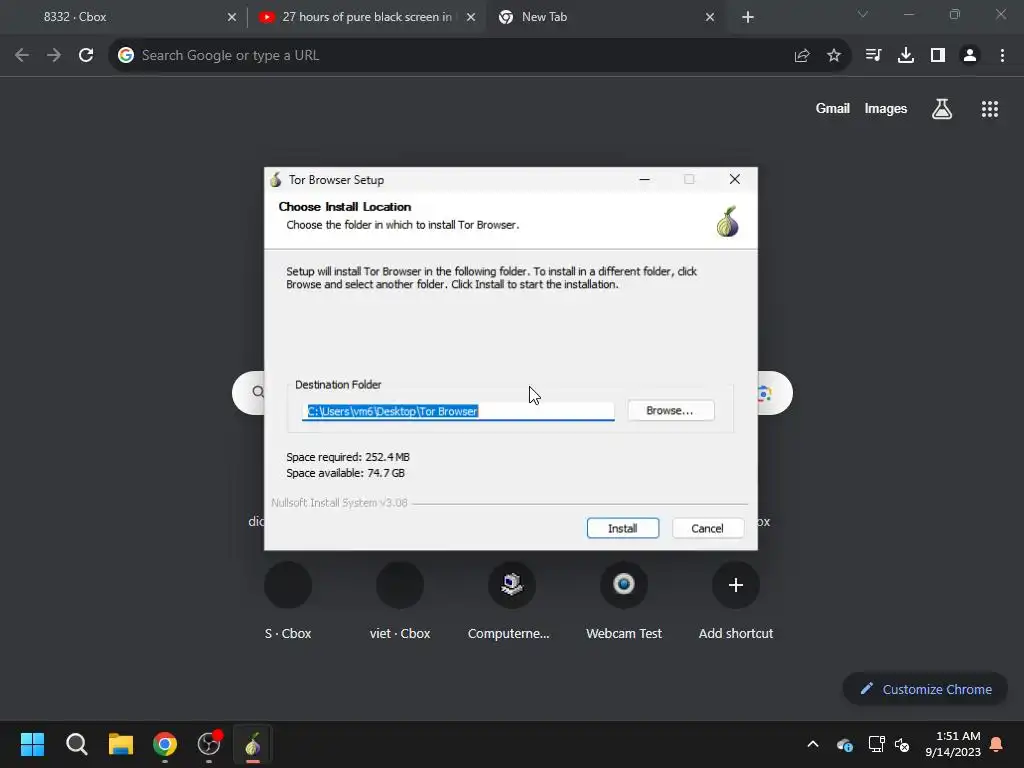Bookmark this tab with star icon

pyautogui.click(x=834, y=56)
